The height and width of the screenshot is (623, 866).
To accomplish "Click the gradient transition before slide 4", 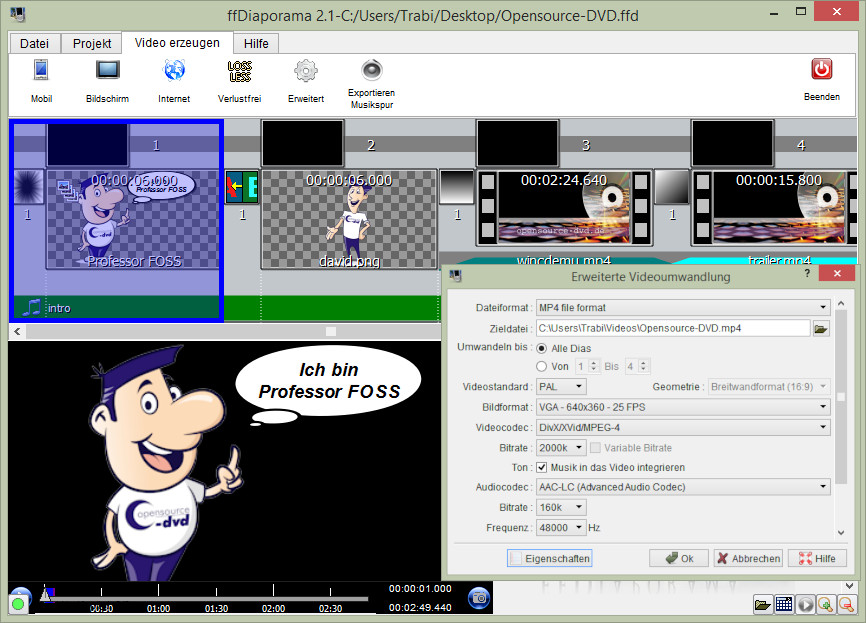I will coord(672,187).
